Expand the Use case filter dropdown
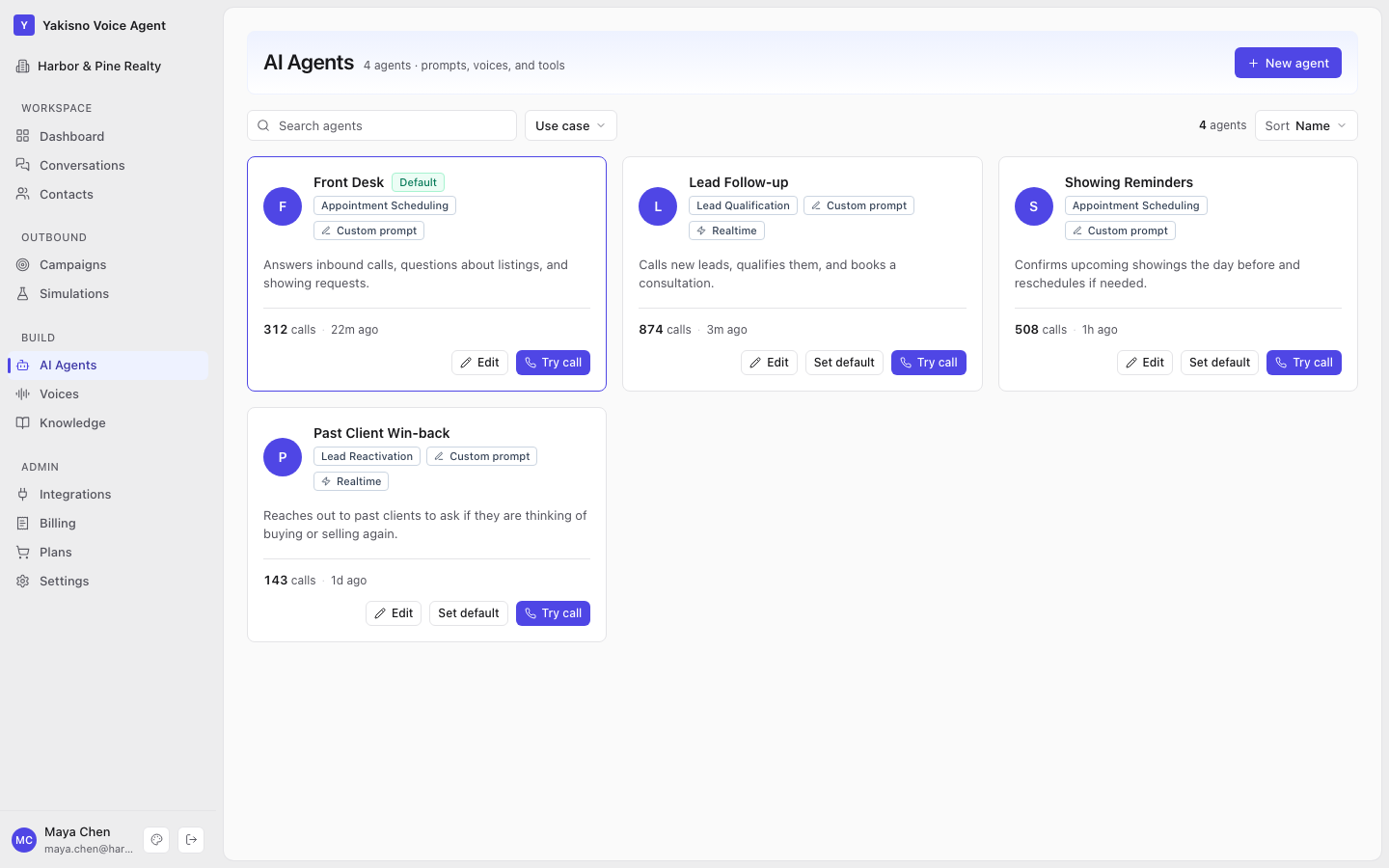Image resolution: width=1389 pixels, height=868 pixels. [571, 125]
